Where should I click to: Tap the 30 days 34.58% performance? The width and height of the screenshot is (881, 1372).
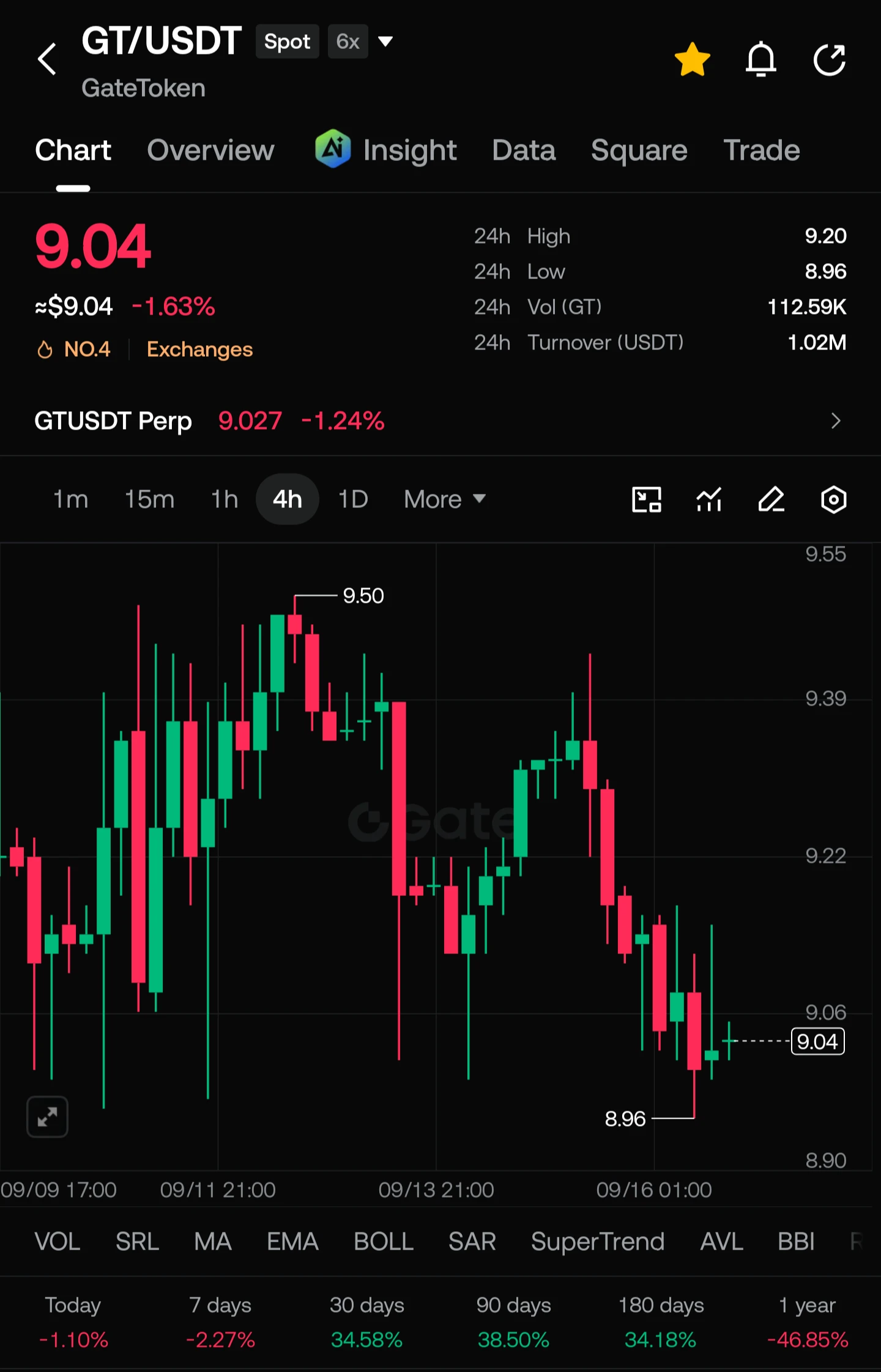tap(367, 1322)
